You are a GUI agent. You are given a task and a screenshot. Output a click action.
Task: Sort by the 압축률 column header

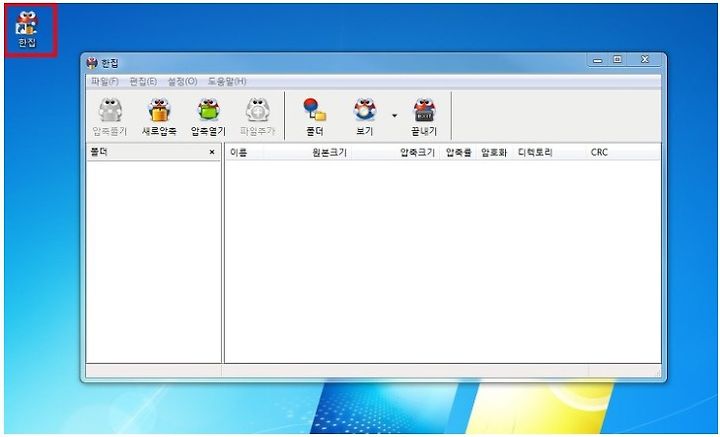click(x=458, y=152)
